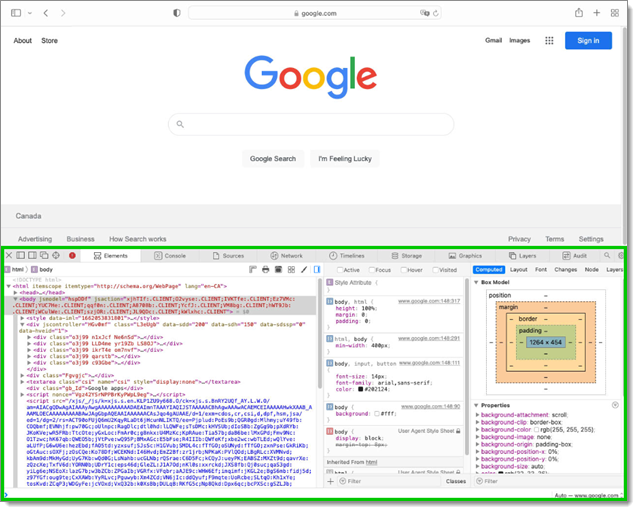Click the Safari share icon

click(x=579, y=13)
